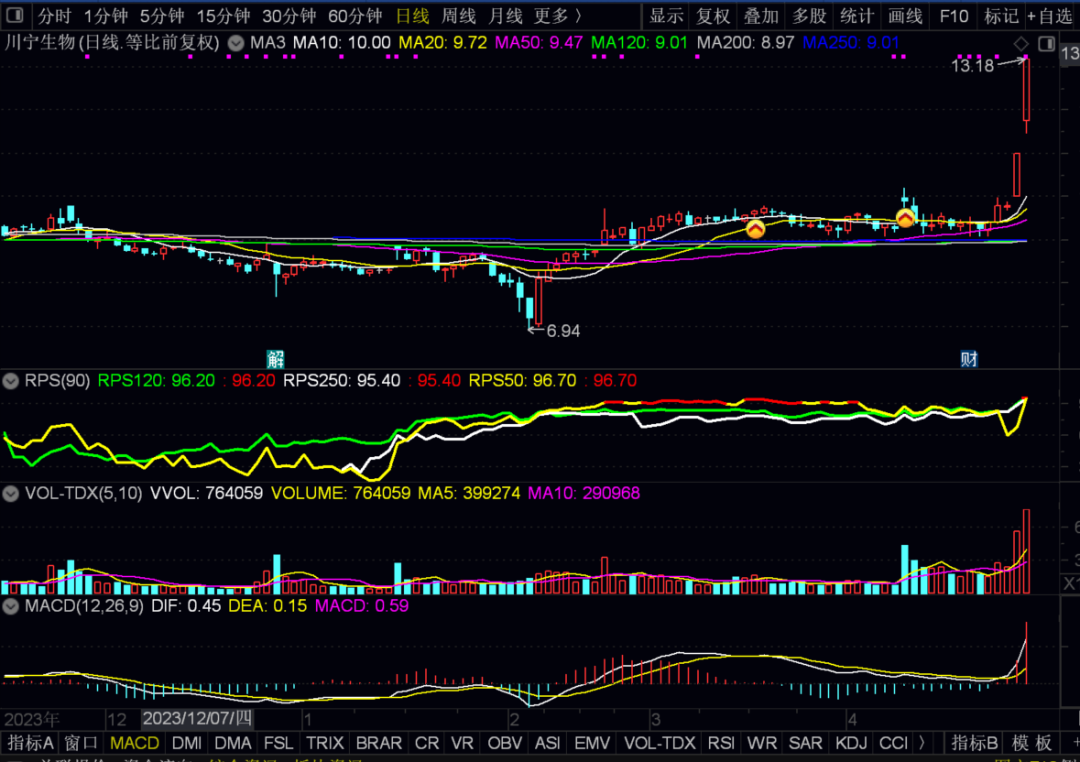Screen dimensions: 1080x762
Task: Expand the MACD indicator dropdown
Action: [10, 606]
